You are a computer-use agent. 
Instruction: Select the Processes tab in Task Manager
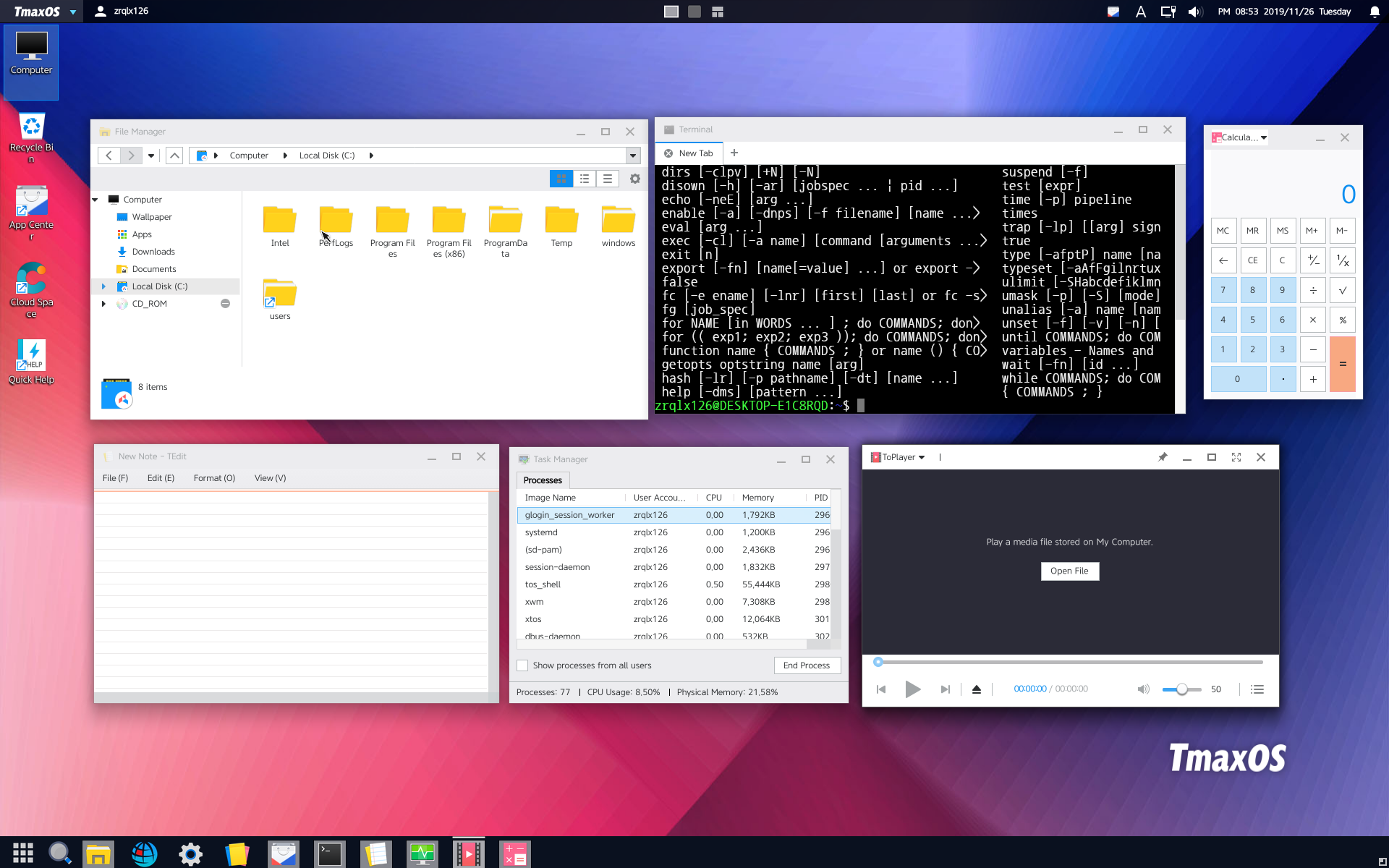click(543, 480)
